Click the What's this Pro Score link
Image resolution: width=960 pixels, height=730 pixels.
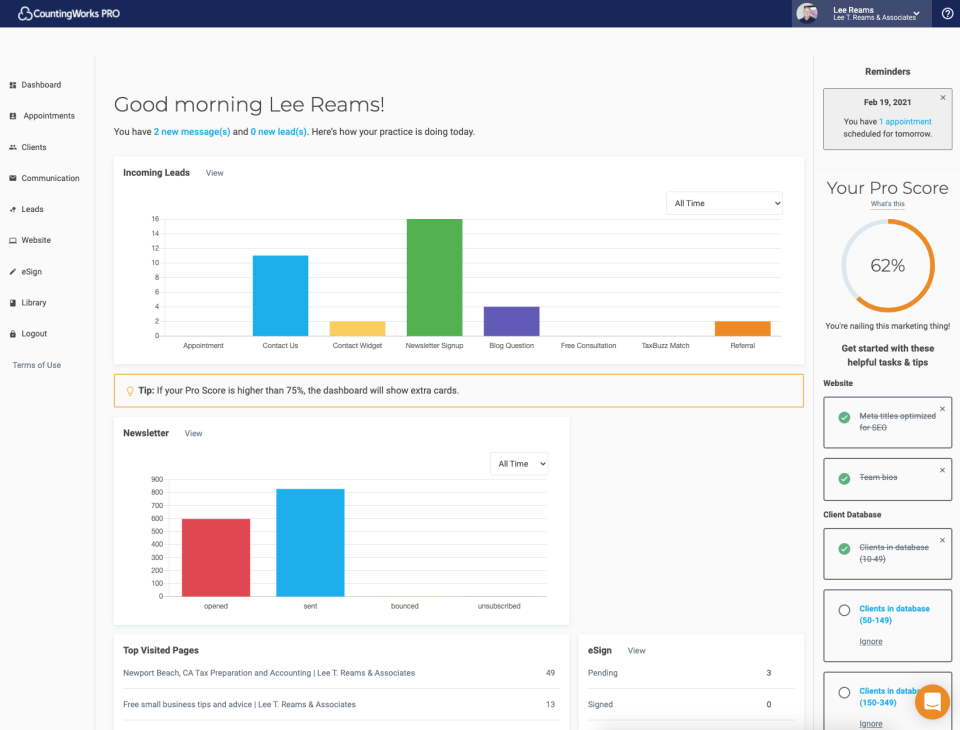pyautogui.click(x=887, y=204)
